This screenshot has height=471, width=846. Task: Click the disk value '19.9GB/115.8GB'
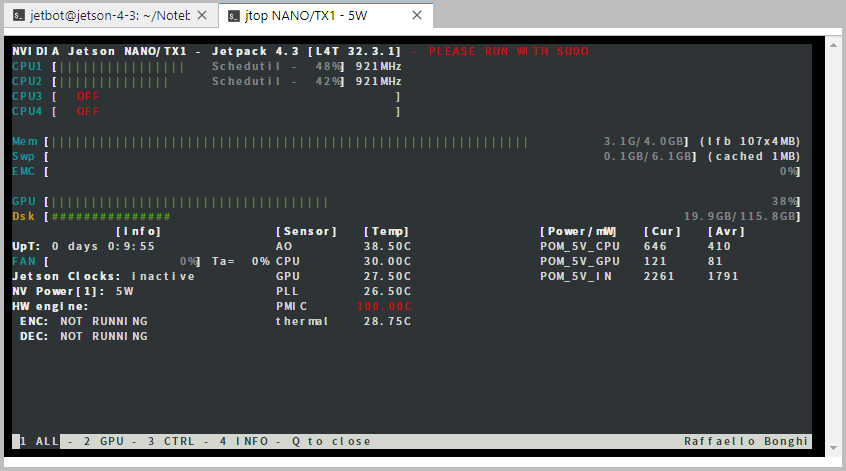point(740,216)
